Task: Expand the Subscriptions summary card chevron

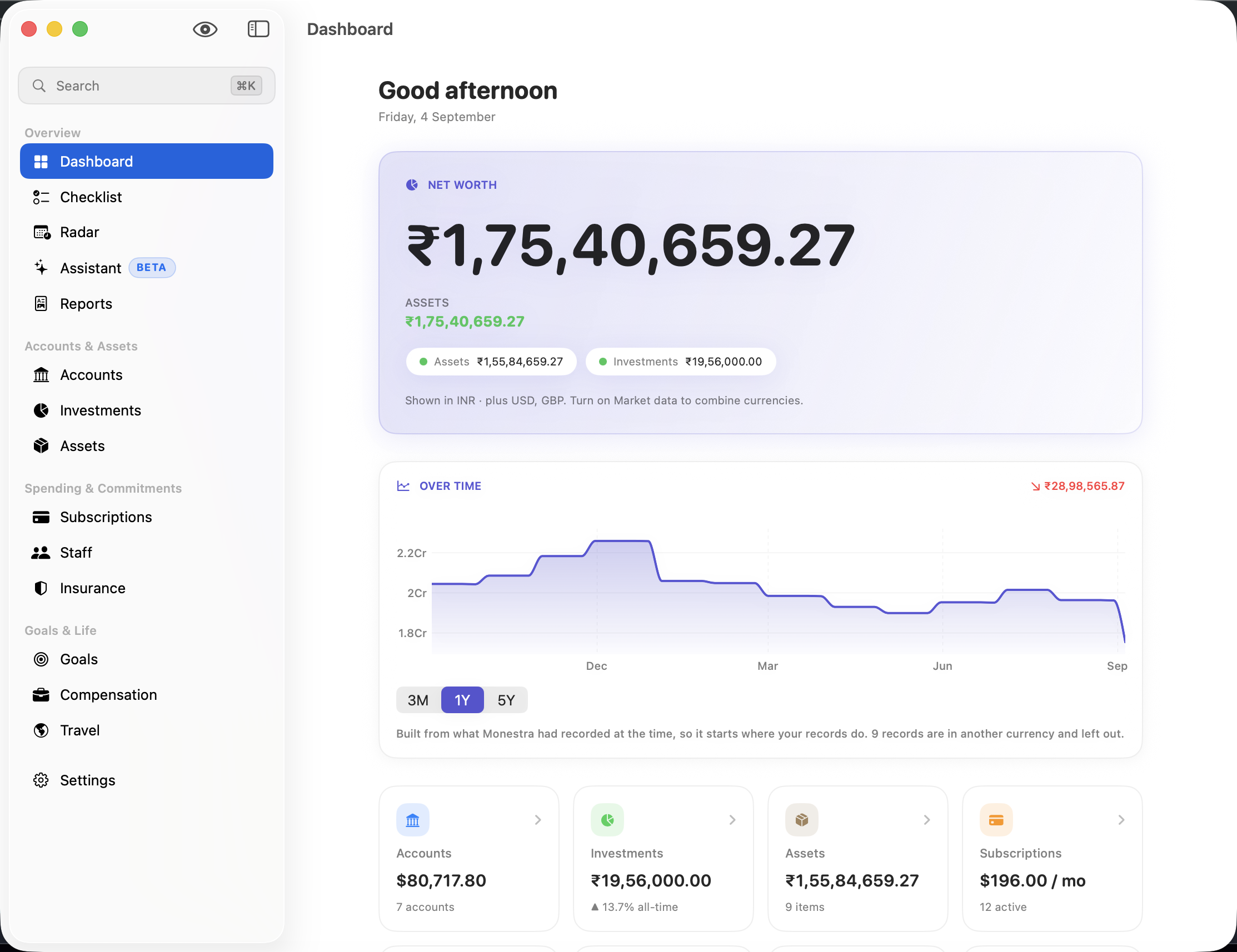Action: pos(1121,820)
